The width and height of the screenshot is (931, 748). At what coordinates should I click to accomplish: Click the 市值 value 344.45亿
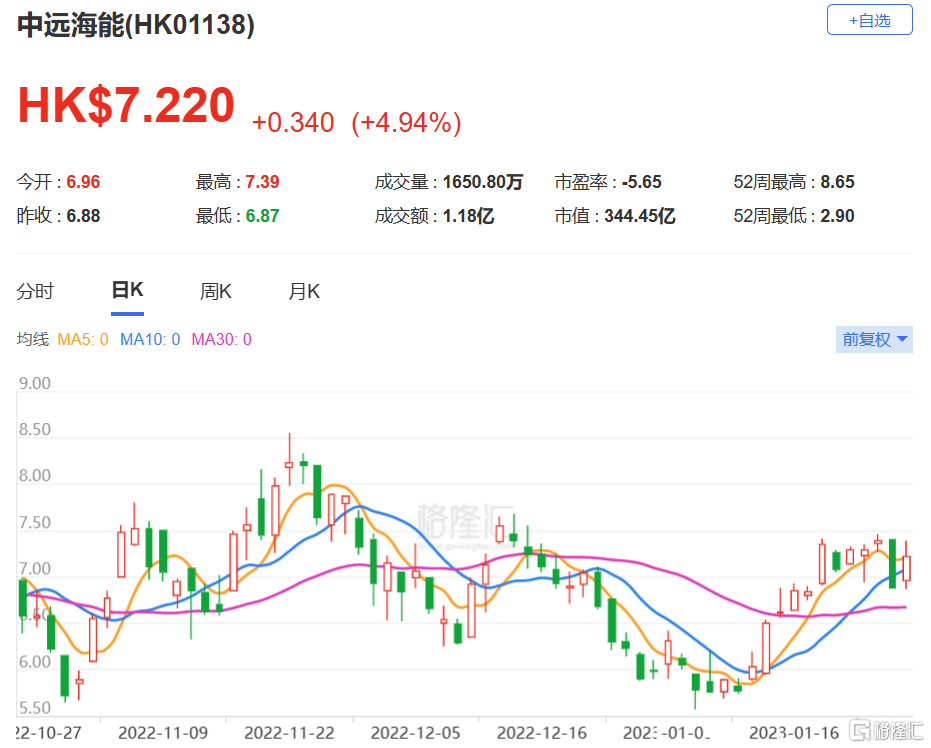tap(640, 215)
